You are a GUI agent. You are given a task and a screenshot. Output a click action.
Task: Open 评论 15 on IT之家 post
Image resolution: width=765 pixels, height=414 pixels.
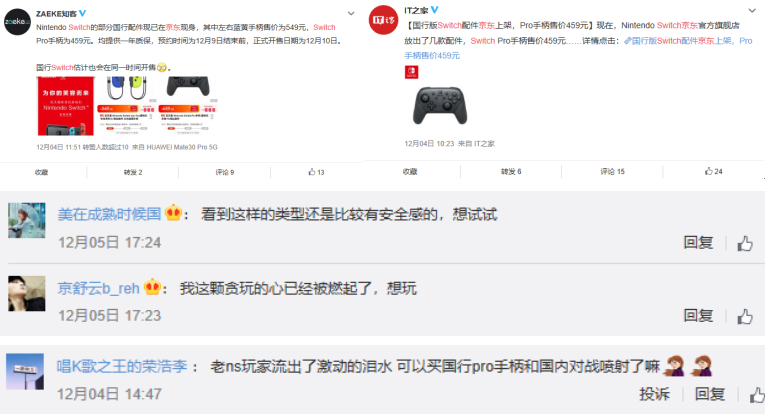612,172
